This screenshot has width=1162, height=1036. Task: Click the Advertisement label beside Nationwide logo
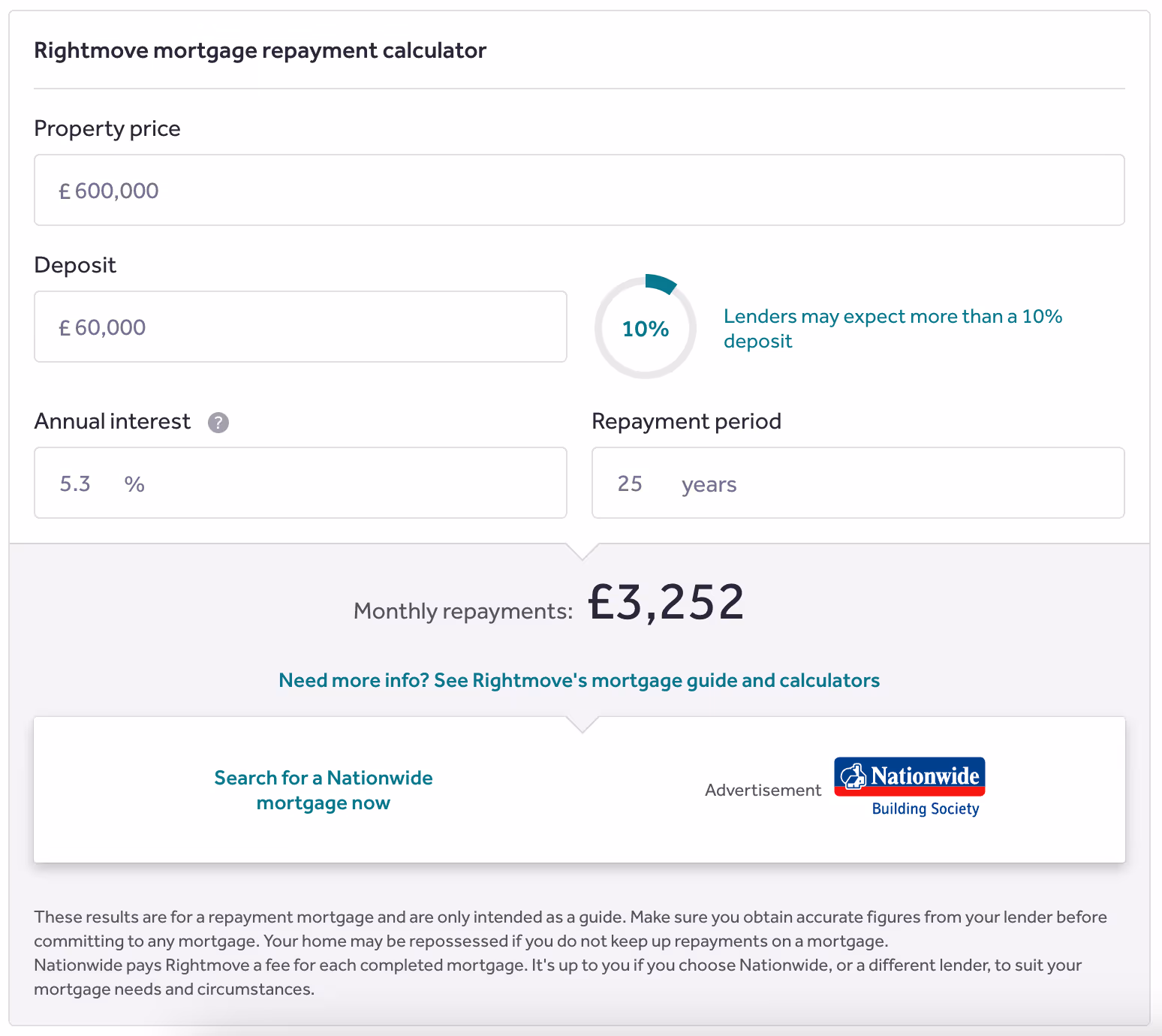pos(763,790)
